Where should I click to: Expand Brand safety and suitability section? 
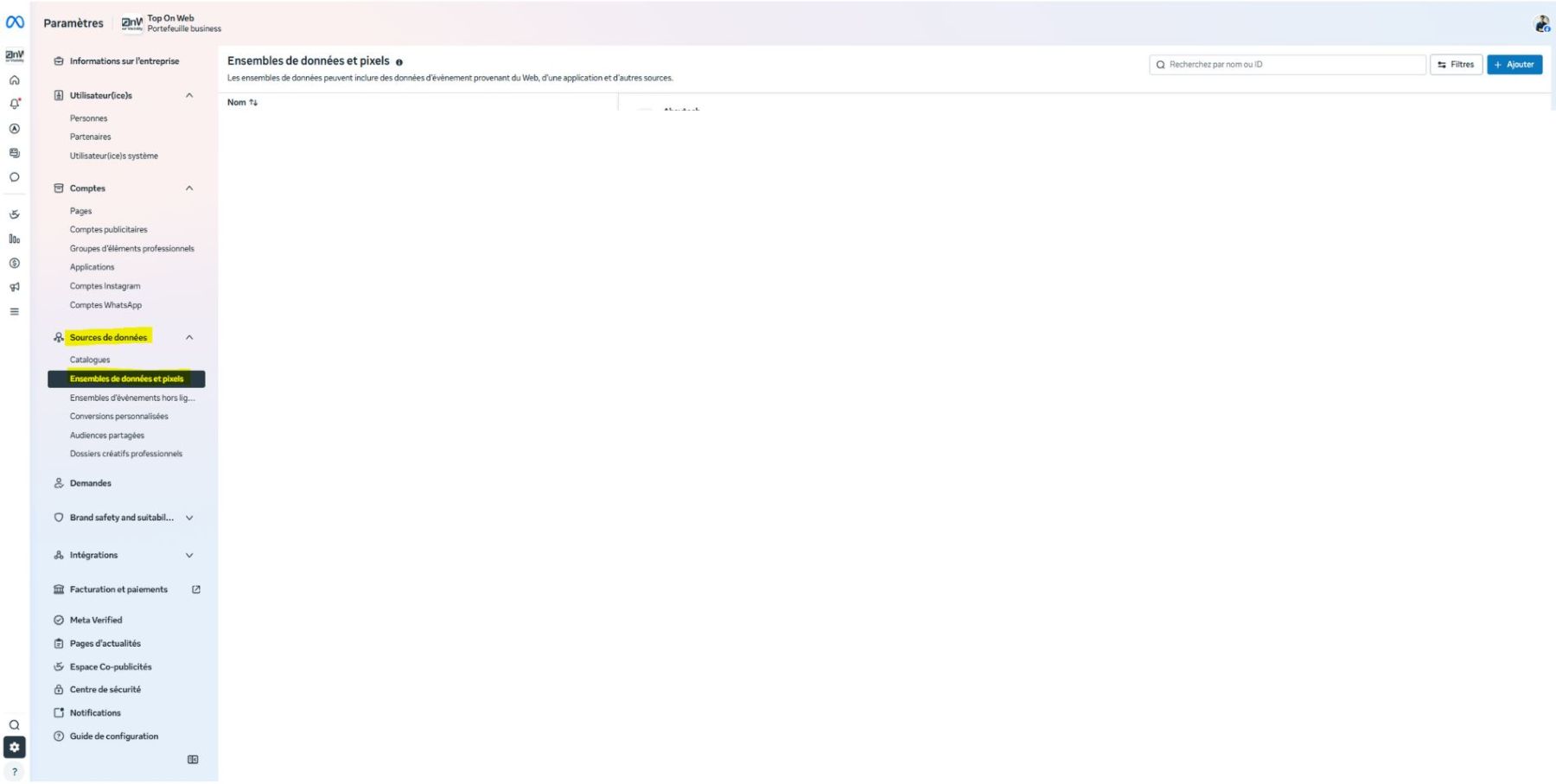coord(189,518)
